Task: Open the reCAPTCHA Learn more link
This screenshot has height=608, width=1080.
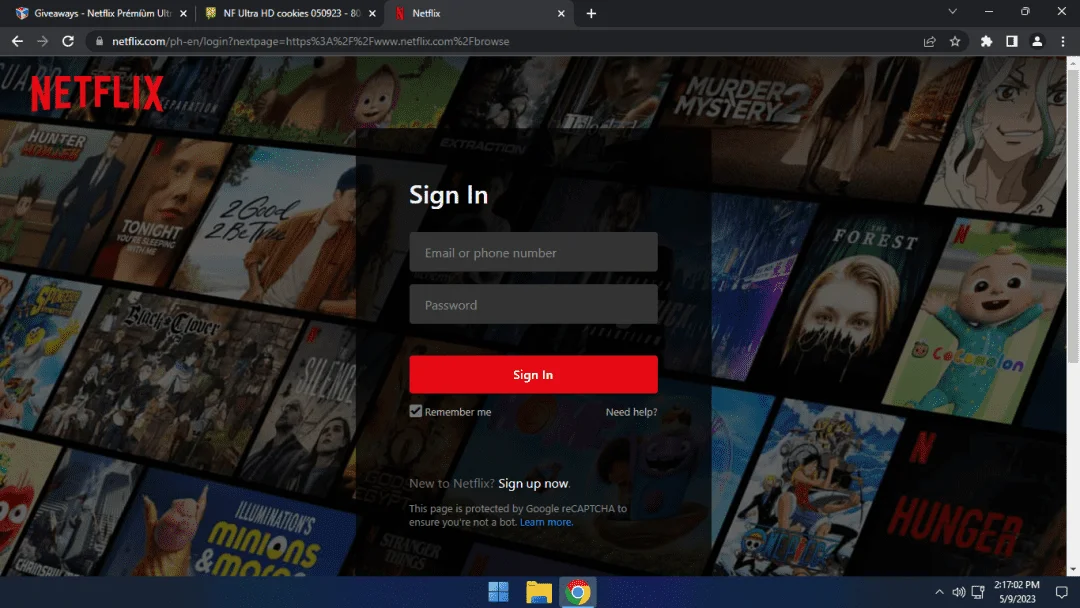Action: (546, 522)
